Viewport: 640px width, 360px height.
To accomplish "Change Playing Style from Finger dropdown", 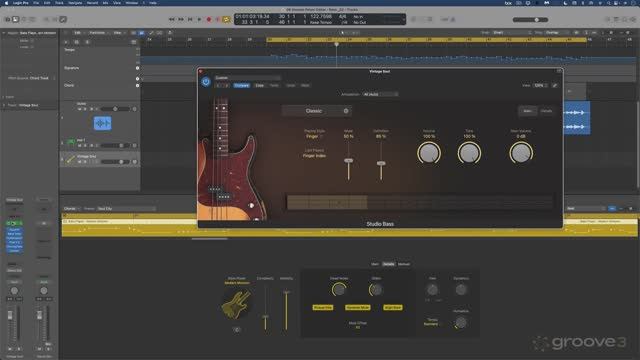I will (x=314, y=136).
